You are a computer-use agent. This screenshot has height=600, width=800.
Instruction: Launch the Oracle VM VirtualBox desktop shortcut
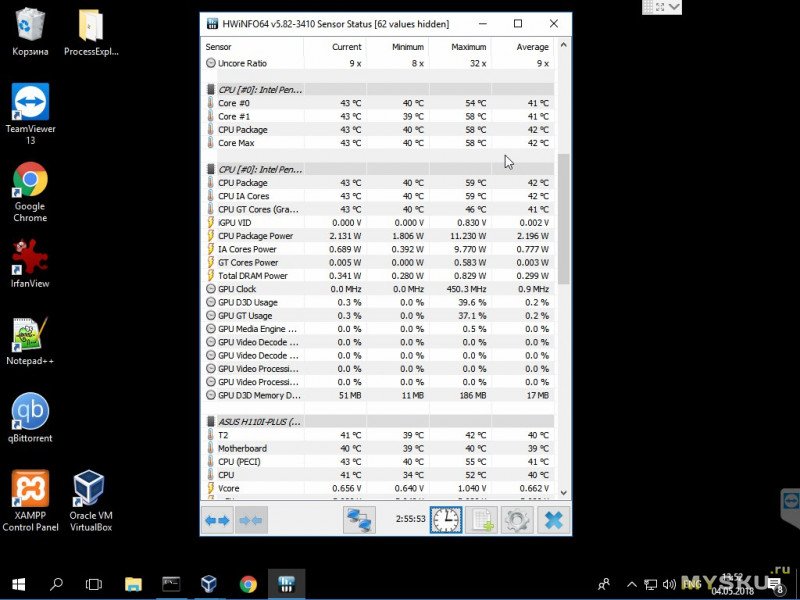pos(91,501)
